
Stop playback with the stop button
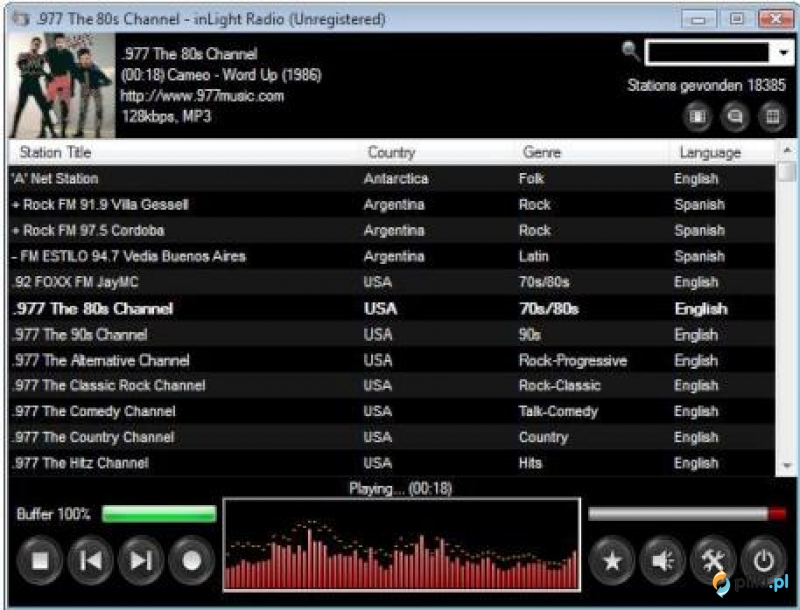40,561
